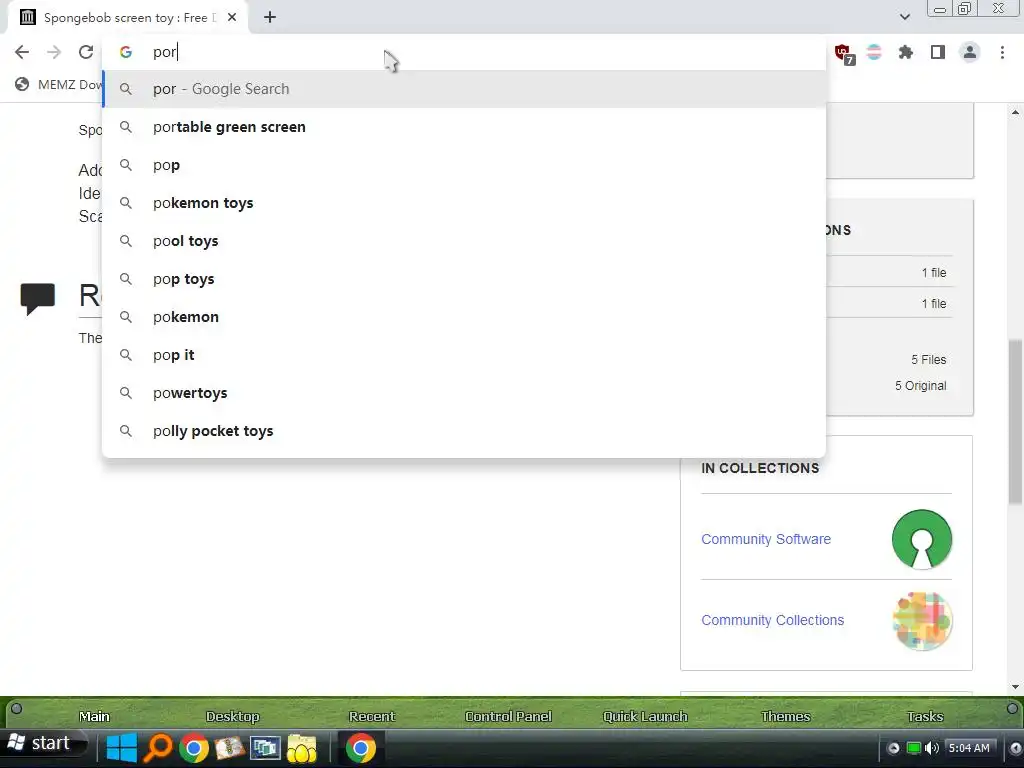This screenshot has height=768, width=1024.
Task: Open a new tab with plus button
Action: point(270,18)
